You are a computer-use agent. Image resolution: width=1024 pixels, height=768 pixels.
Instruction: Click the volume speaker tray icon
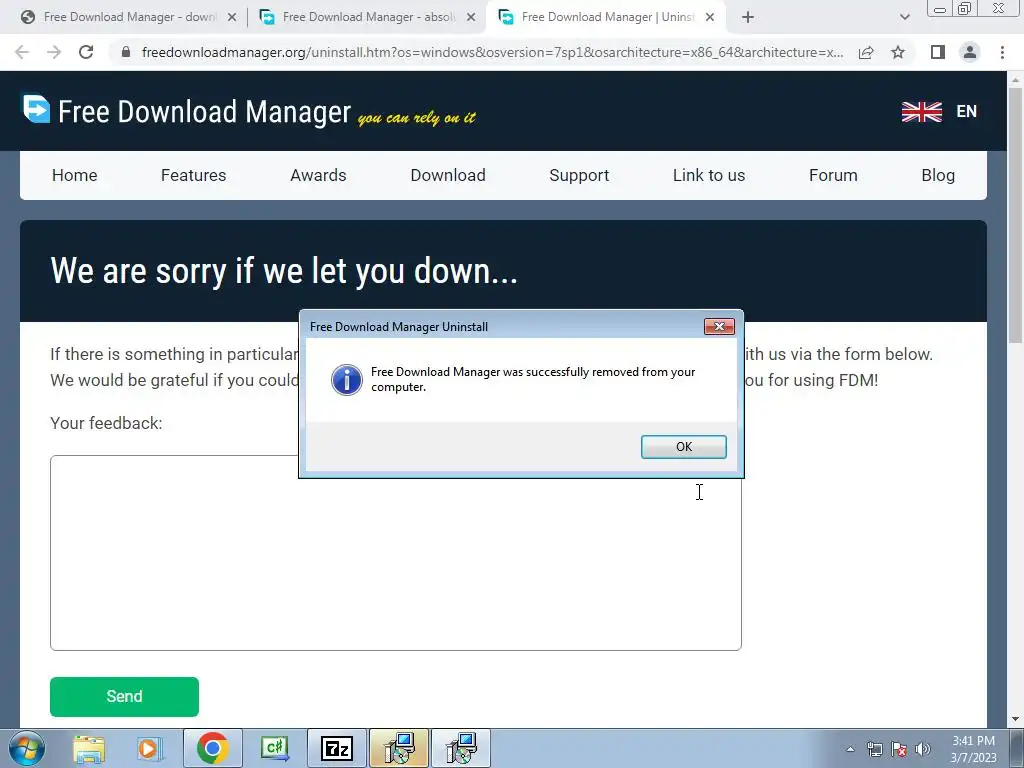[922, 749]
